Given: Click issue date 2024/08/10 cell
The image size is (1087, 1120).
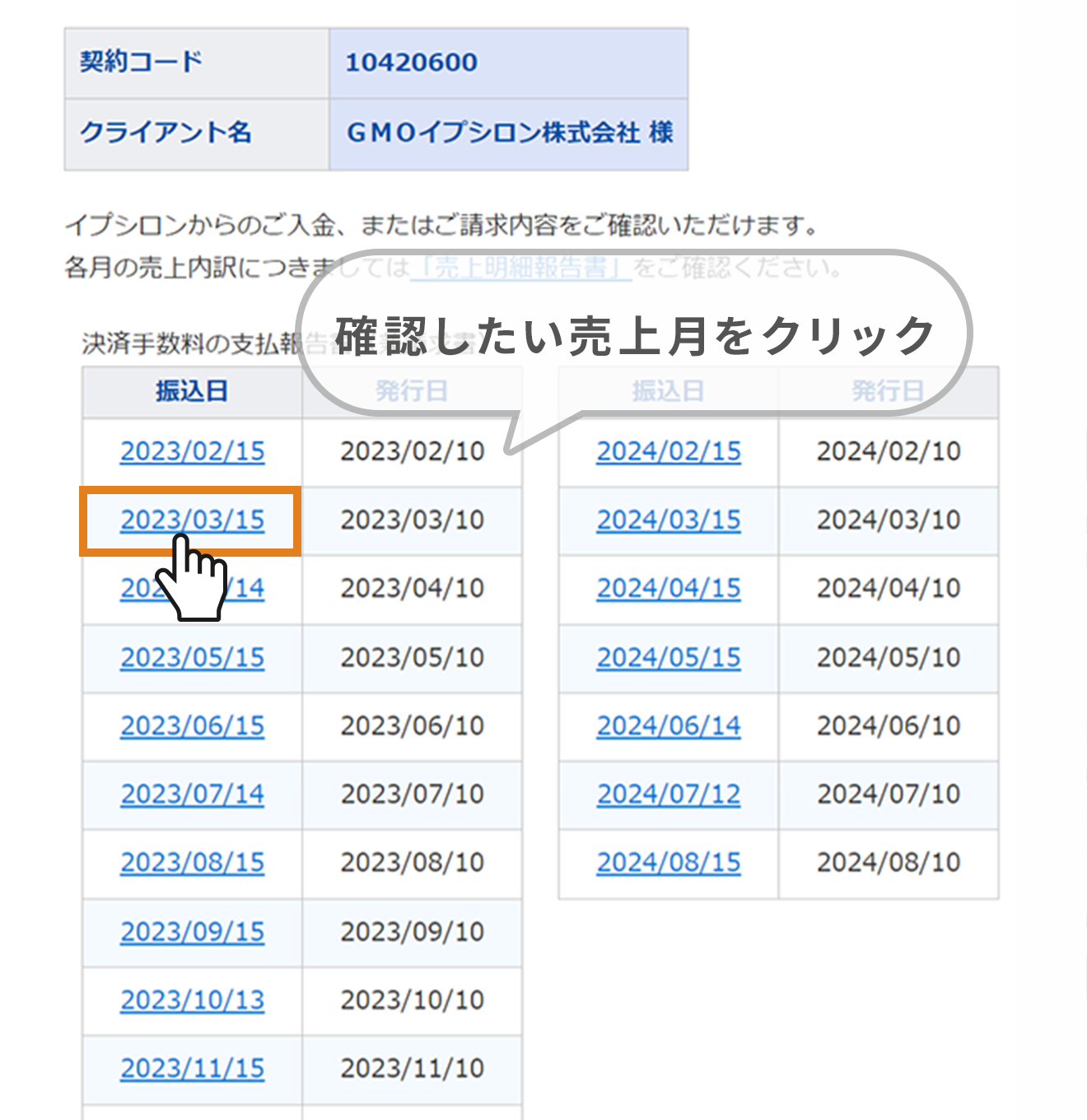Looking at the screenshot, I should 889,862.
